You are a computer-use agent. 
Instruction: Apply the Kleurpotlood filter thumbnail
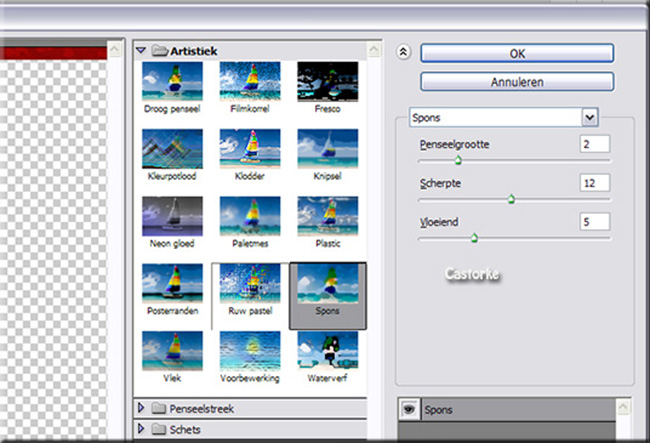click(x=172, y=148)
